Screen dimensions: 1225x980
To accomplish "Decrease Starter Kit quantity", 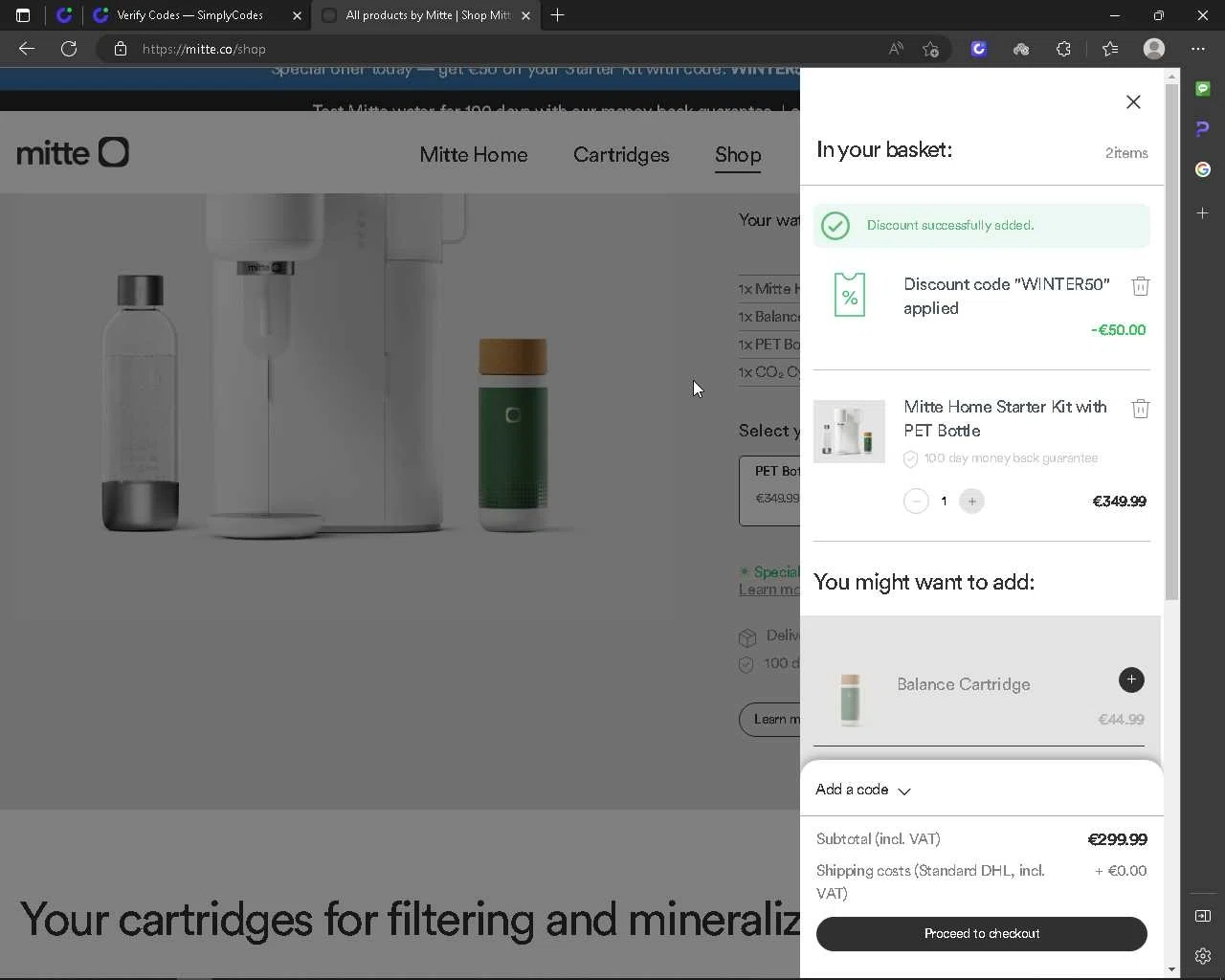I will point(916,501).
